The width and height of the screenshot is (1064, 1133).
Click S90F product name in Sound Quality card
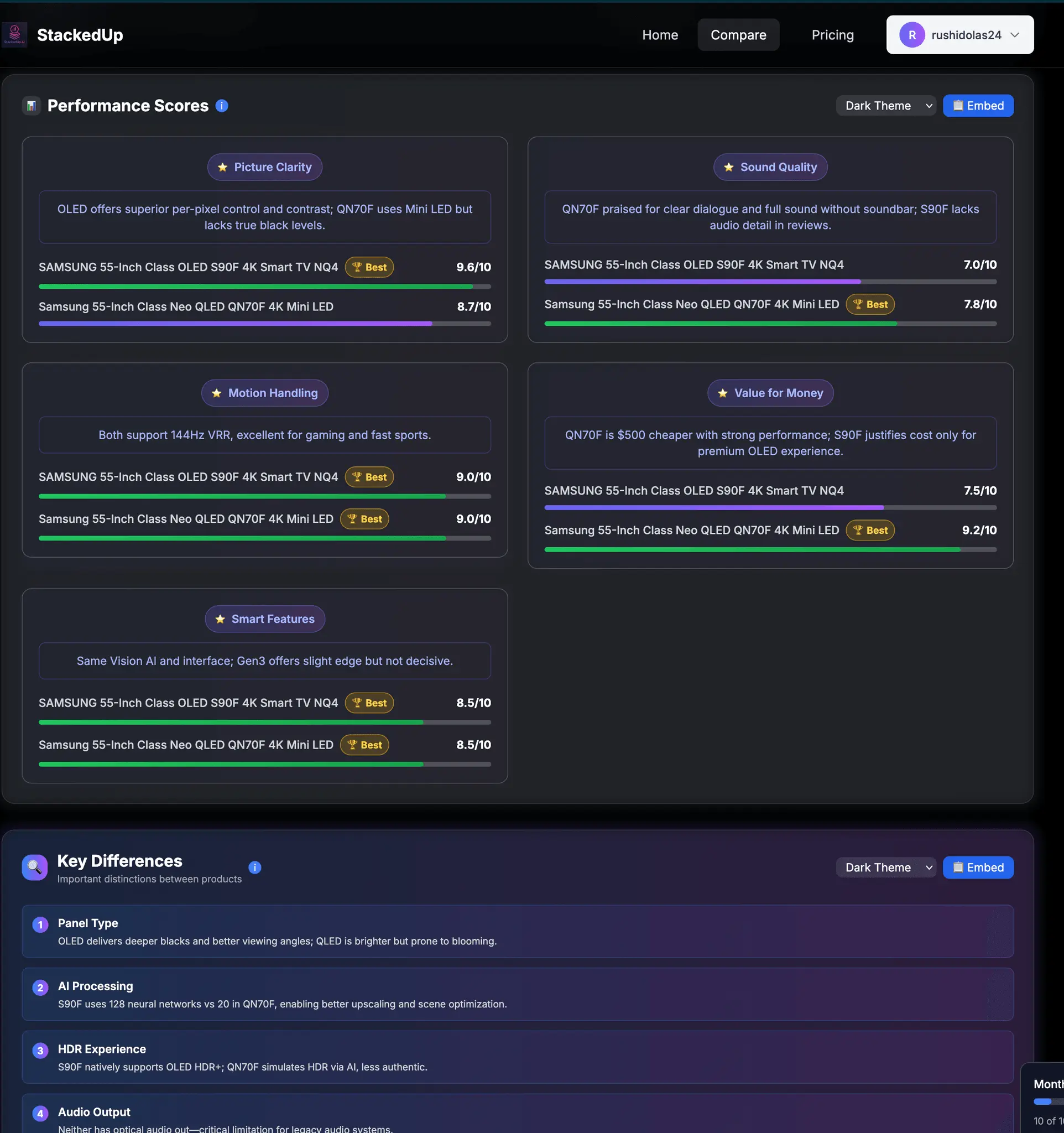[694, 265]
